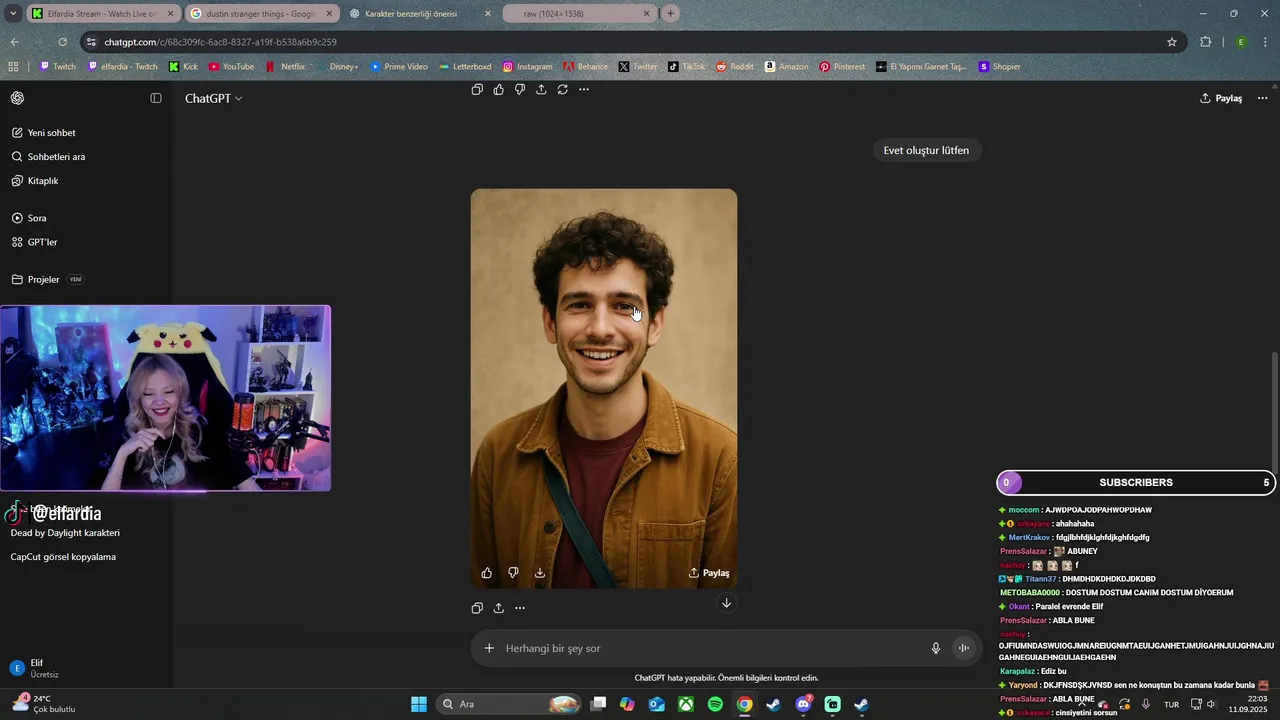Open the Xbox app from taskbar
The width and height of the screenshot is (1280, 720).
coord(686,704)
